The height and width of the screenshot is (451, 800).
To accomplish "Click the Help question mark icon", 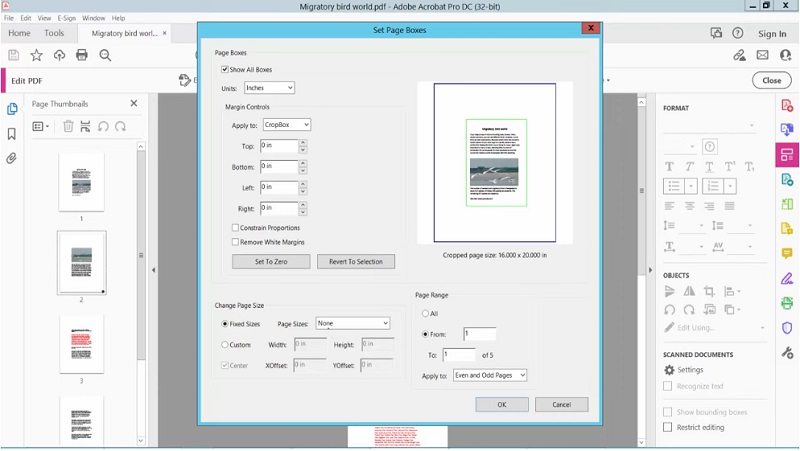I will (x=737, y=33).
